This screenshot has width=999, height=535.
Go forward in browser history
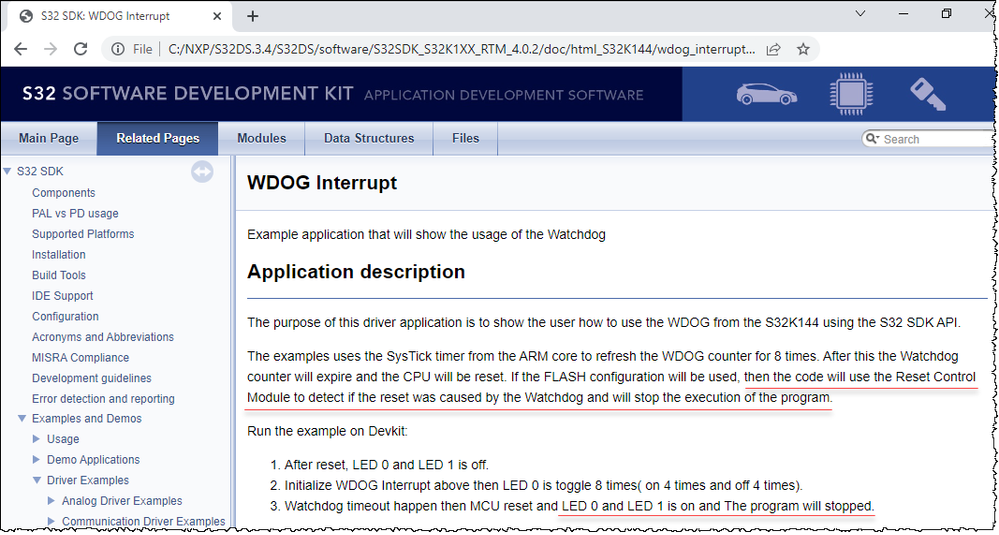(50, 49)
